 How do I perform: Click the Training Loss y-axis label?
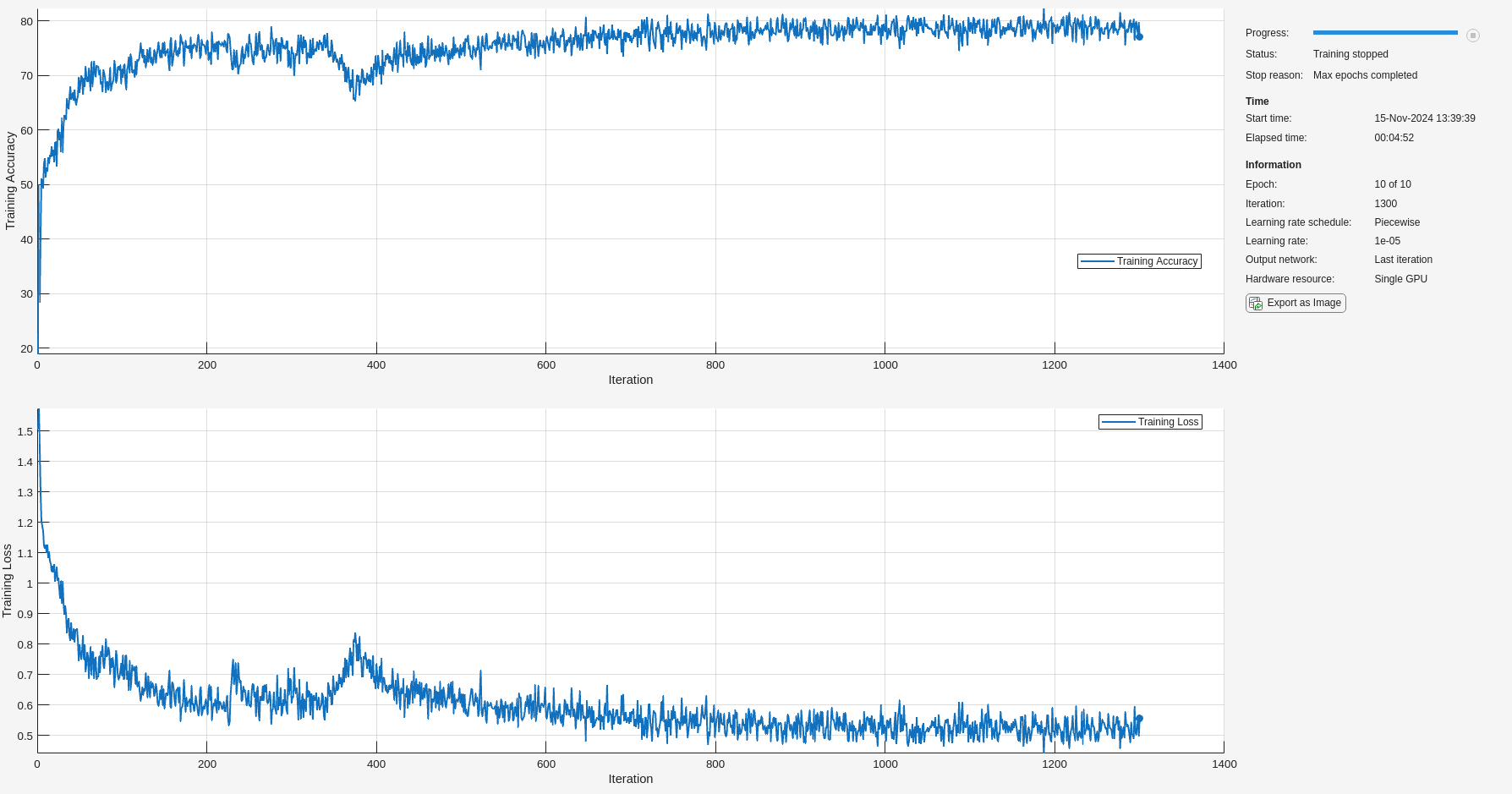(x=8, y=580)
